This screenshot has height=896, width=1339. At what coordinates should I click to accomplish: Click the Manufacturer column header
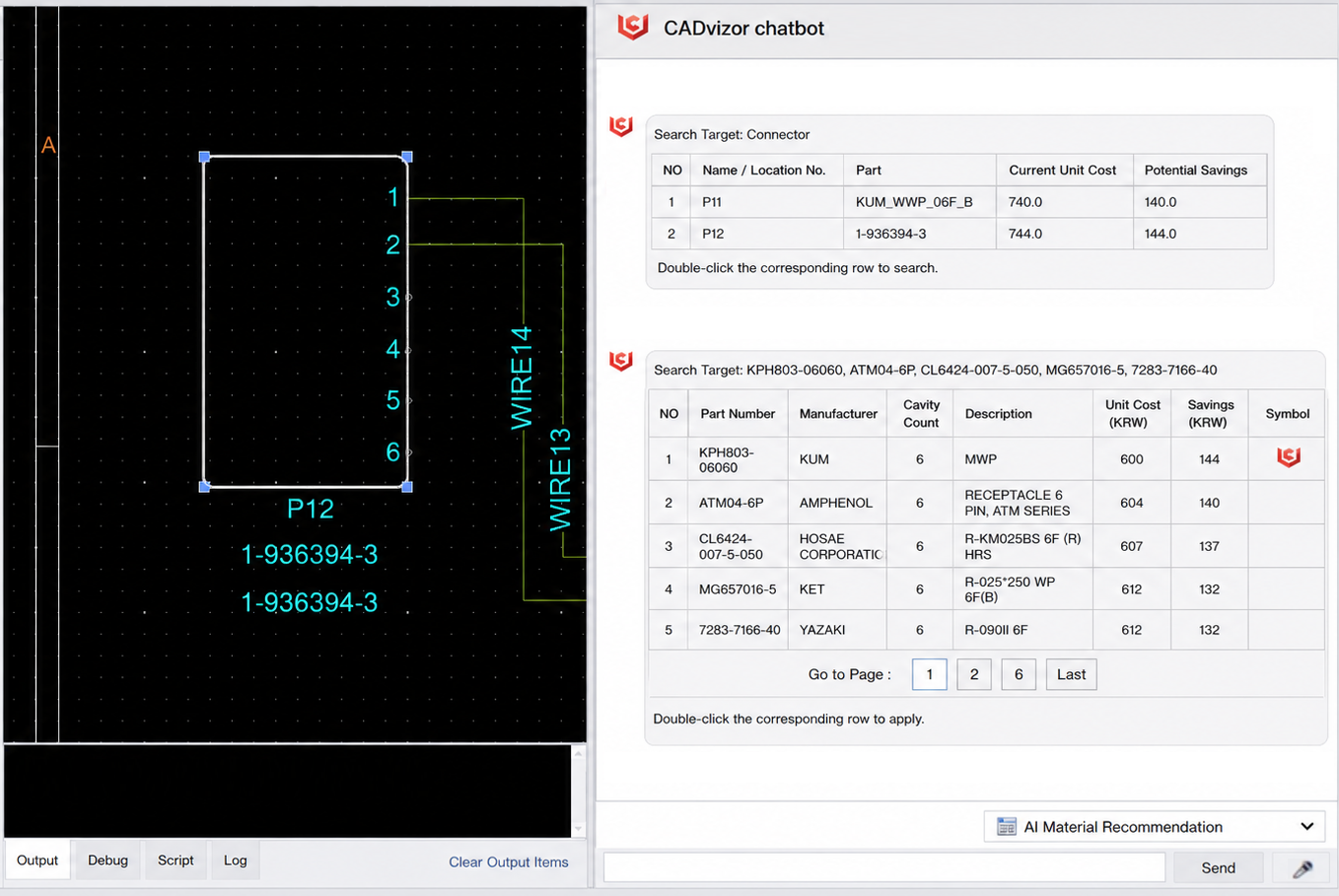[838, 414]
